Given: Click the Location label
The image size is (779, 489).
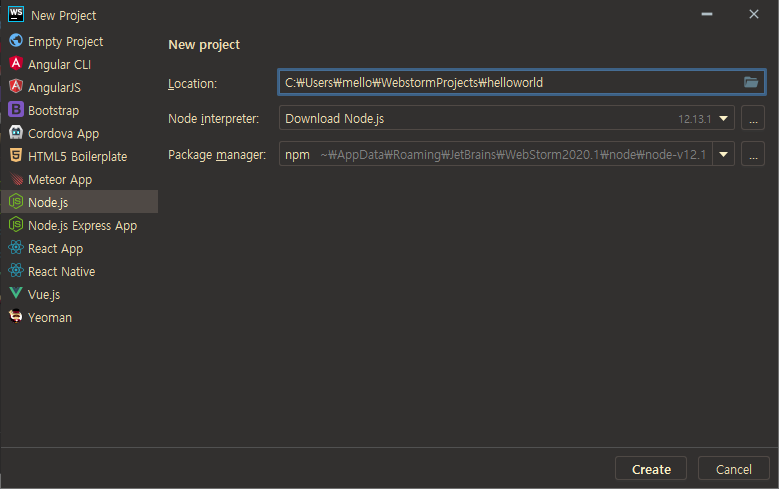Looking at the screenshot, I should coord(192,83).
